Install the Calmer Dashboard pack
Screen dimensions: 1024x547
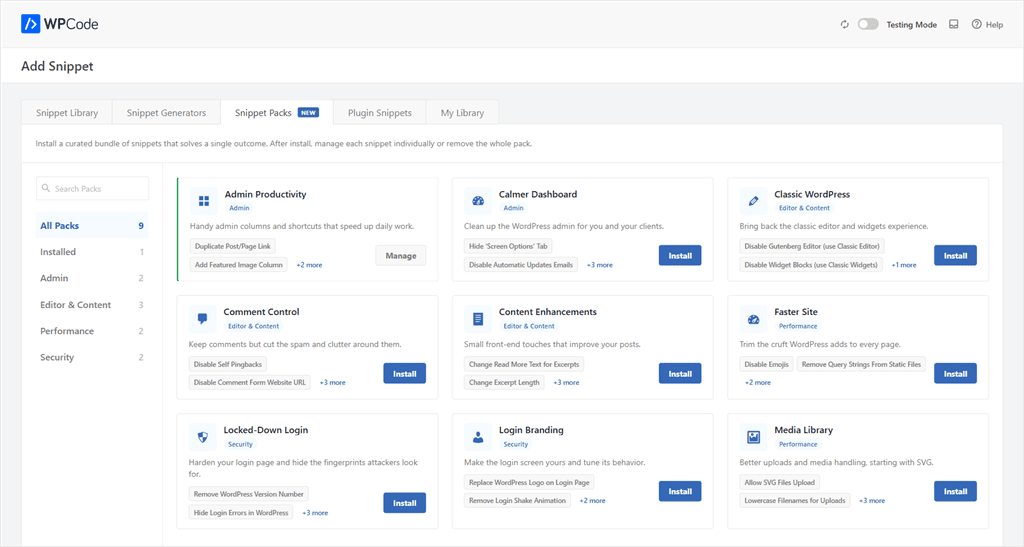click(680, 255)
